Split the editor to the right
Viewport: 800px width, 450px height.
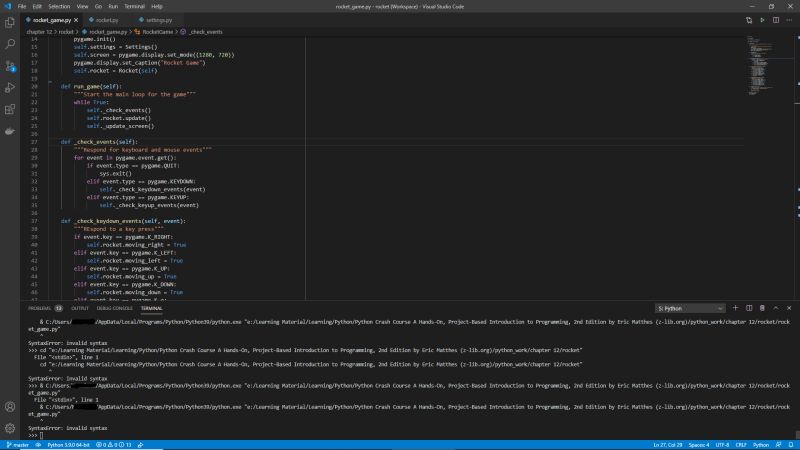pos(776,20)
